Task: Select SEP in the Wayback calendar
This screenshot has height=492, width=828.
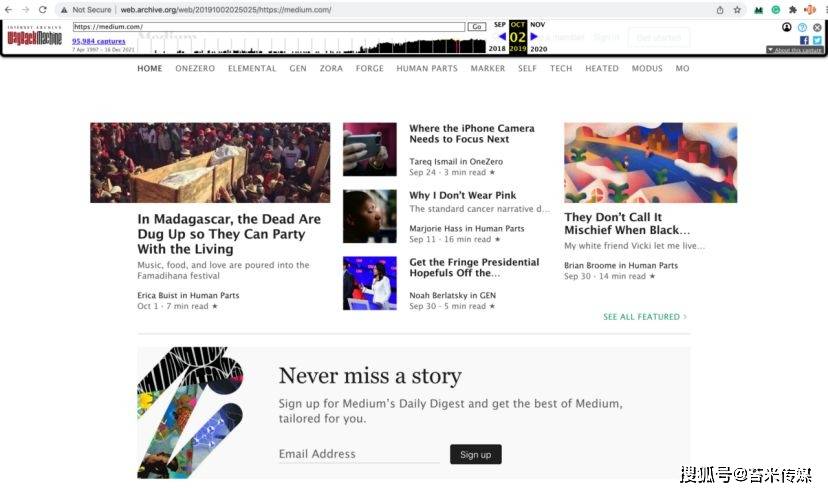Action: click(x=500, y=25)
